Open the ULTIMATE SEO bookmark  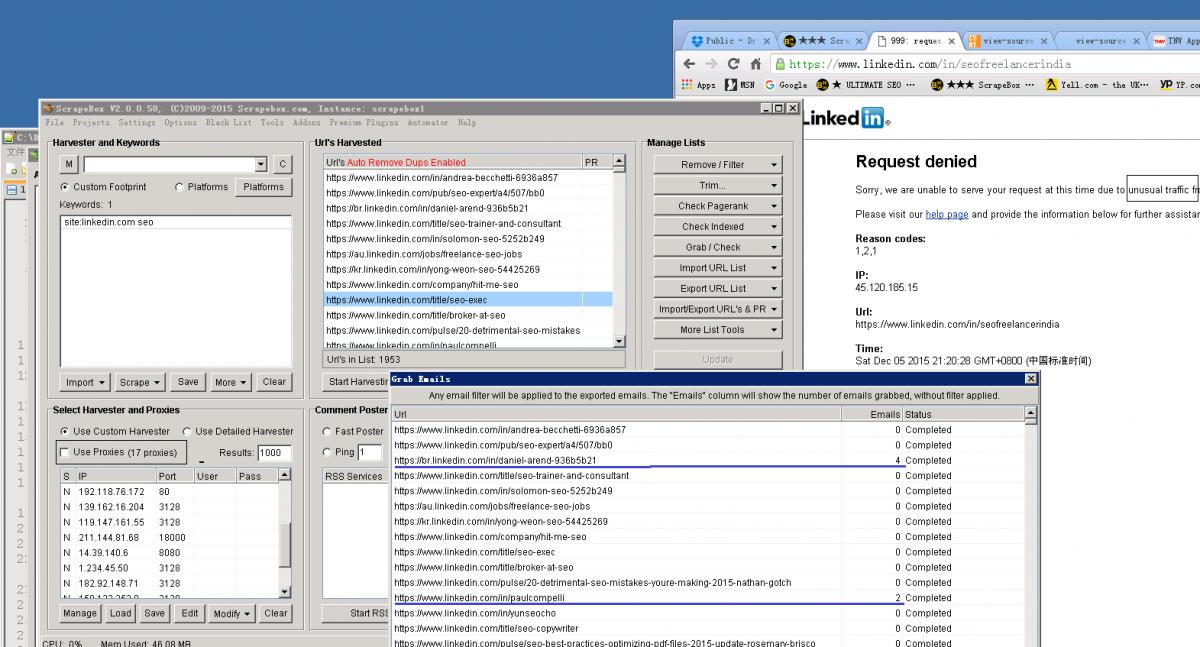866,85
